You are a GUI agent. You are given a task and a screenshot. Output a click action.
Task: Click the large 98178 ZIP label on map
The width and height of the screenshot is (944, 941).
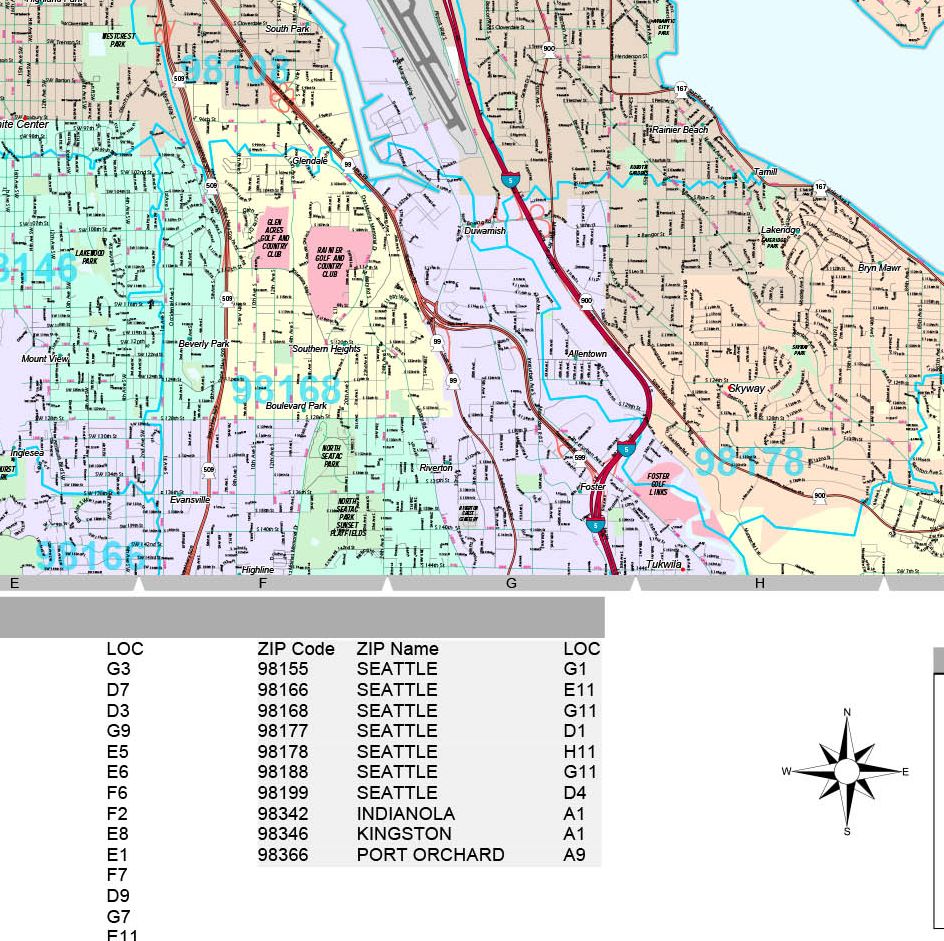[x=750, y=462]
